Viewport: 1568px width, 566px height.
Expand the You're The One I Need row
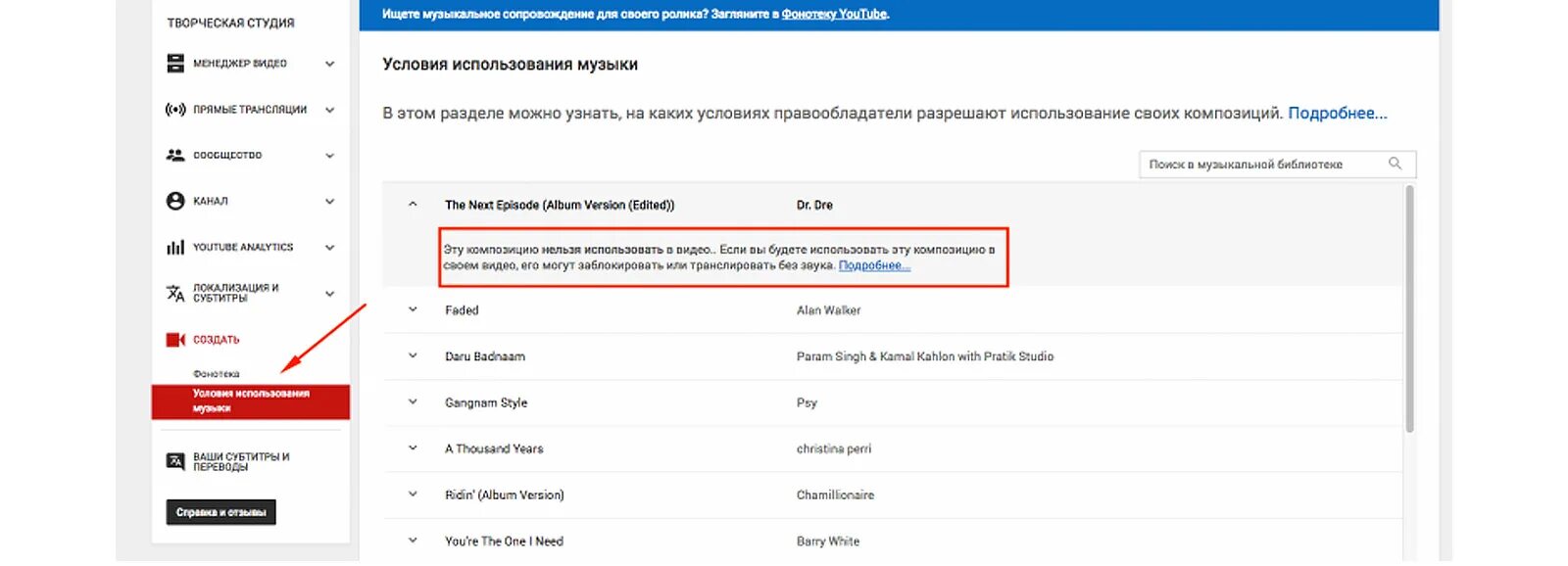click(x=413, y=540)
